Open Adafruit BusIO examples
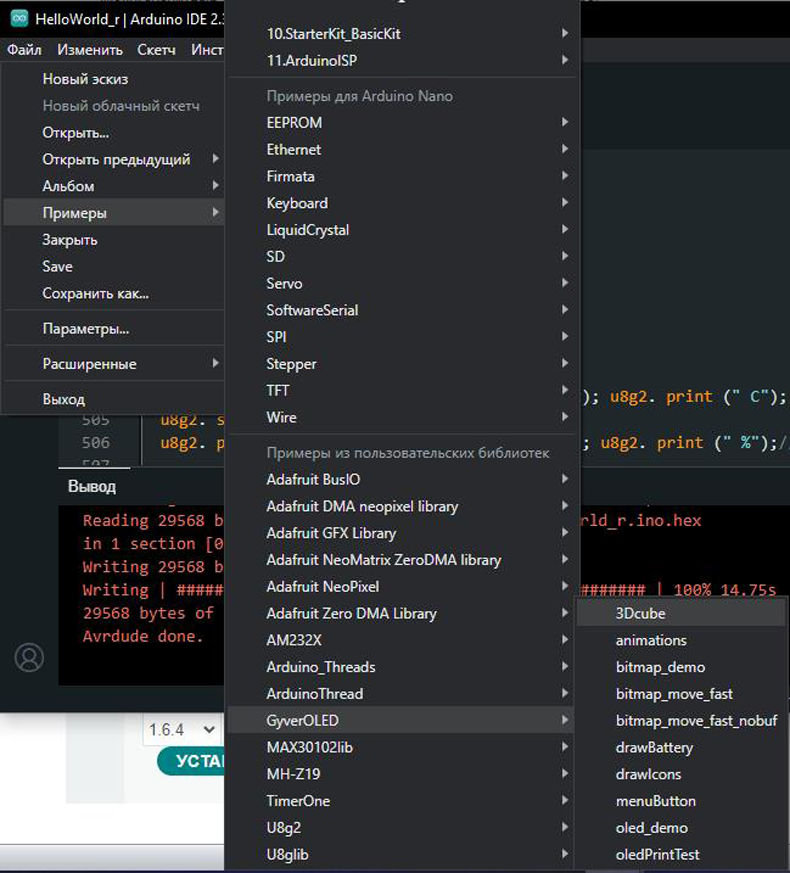The height and width of the screenshot is (873, 790). click(x=402, y=479)
